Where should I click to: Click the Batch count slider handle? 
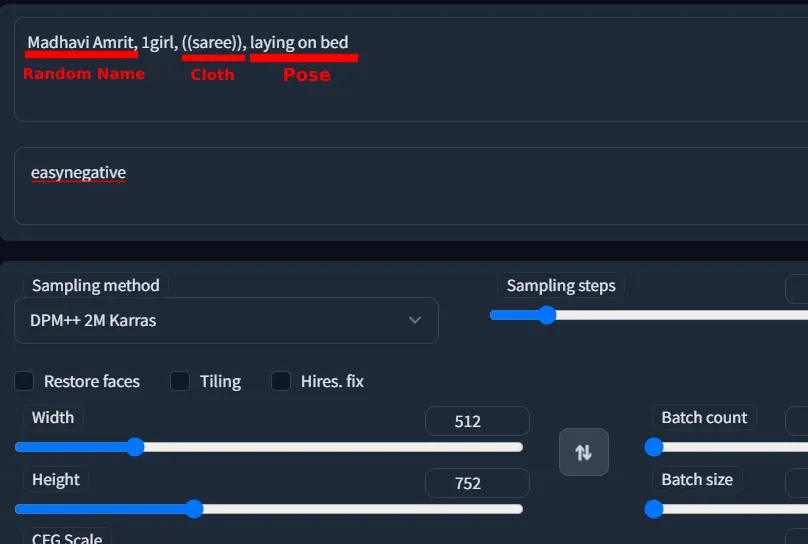pos(654,447)
